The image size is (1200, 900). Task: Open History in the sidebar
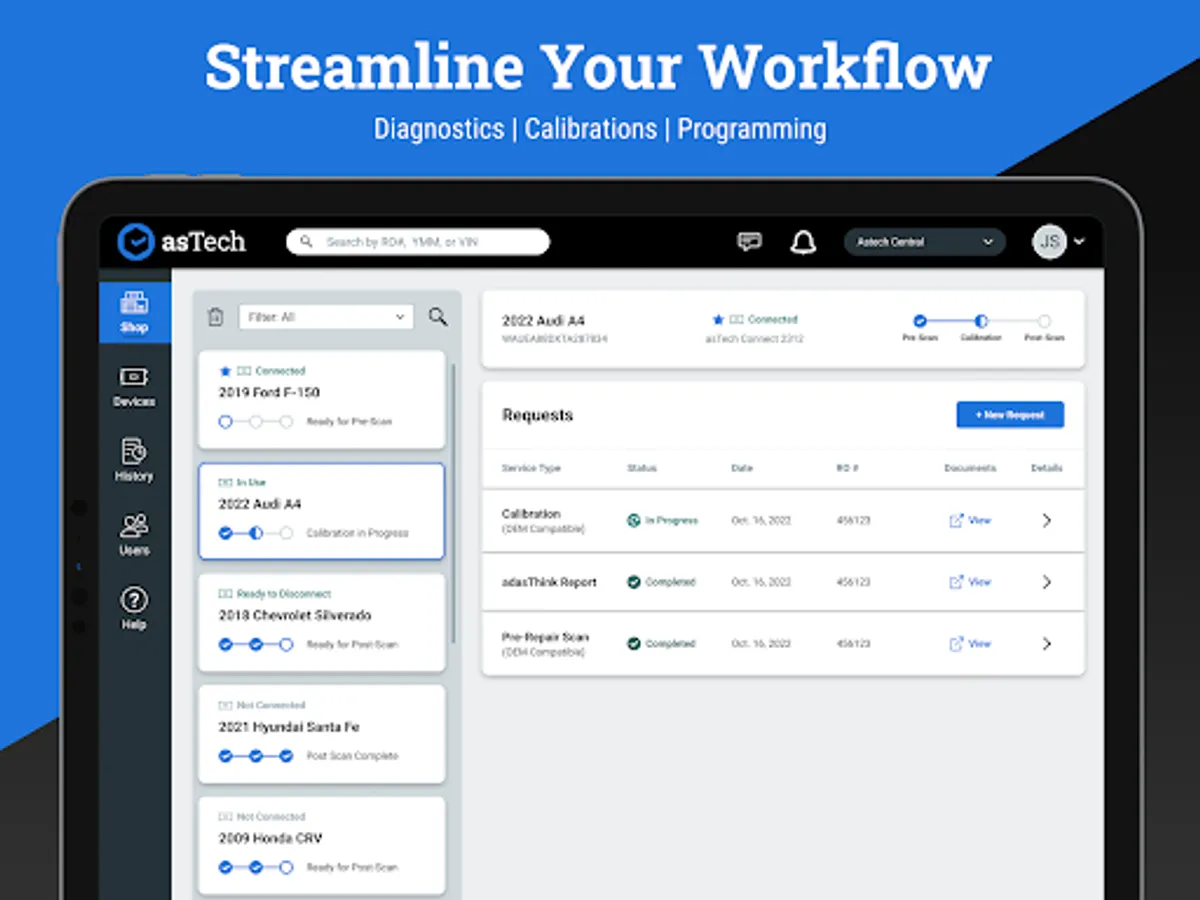tap(134, 461)
